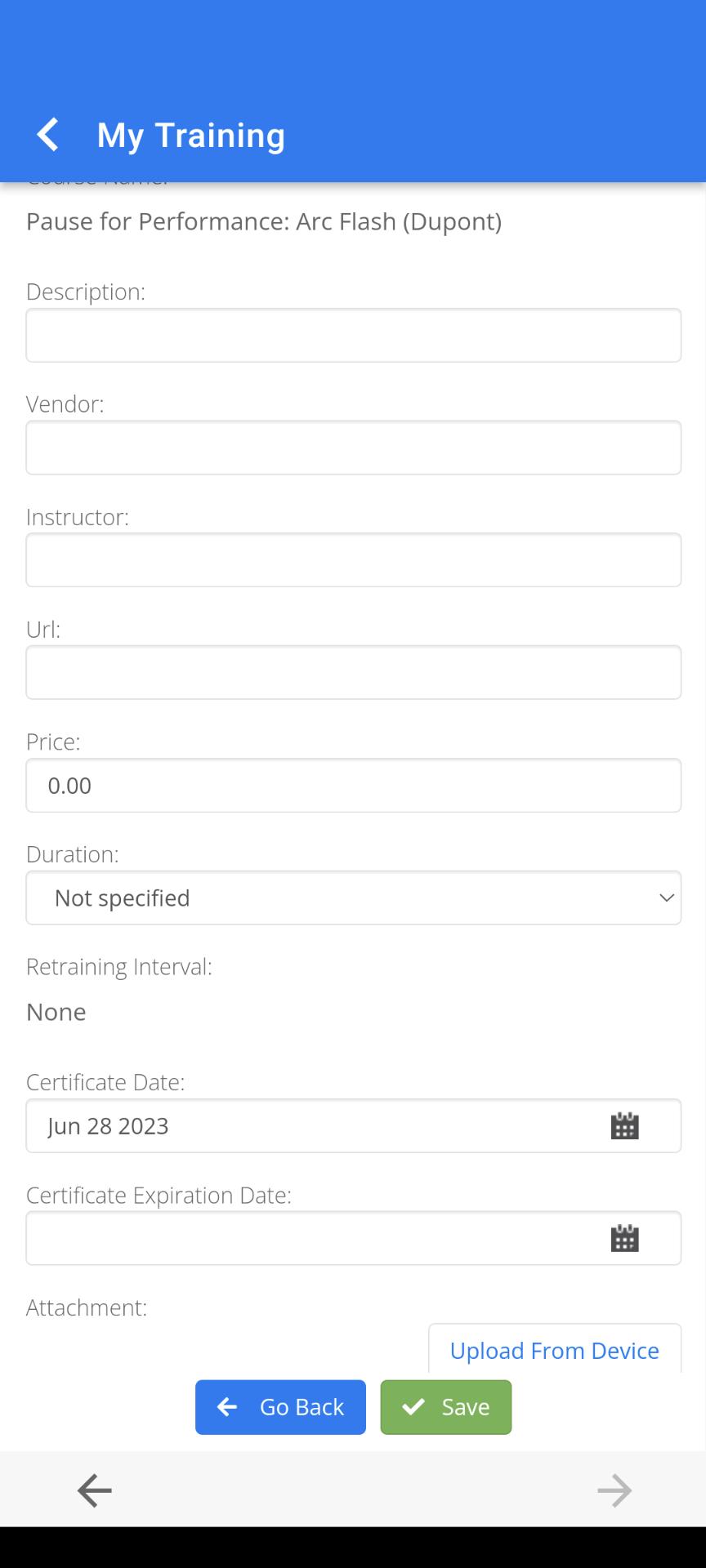Open the Not specified duration selector
The image size is (706, 1568).
pyautogui.click(x=354, y=898)
